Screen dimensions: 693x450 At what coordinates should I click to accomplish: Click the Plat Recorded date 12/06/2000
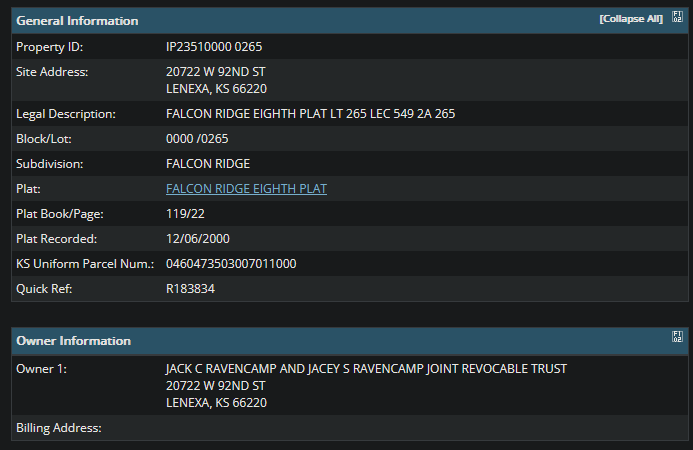pos(198,239)
